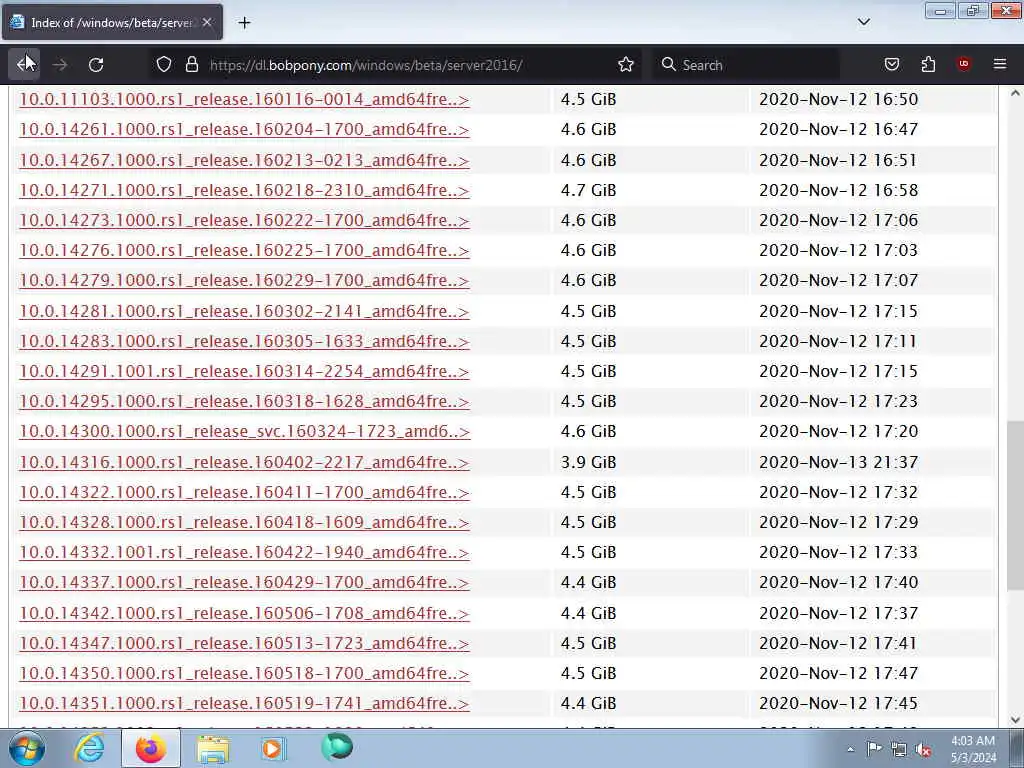The image size is (1024, 768).
Task: Open link 10.0.14322.1000.rs1_release.160411-1700
Action: click(x=244, y=492)
